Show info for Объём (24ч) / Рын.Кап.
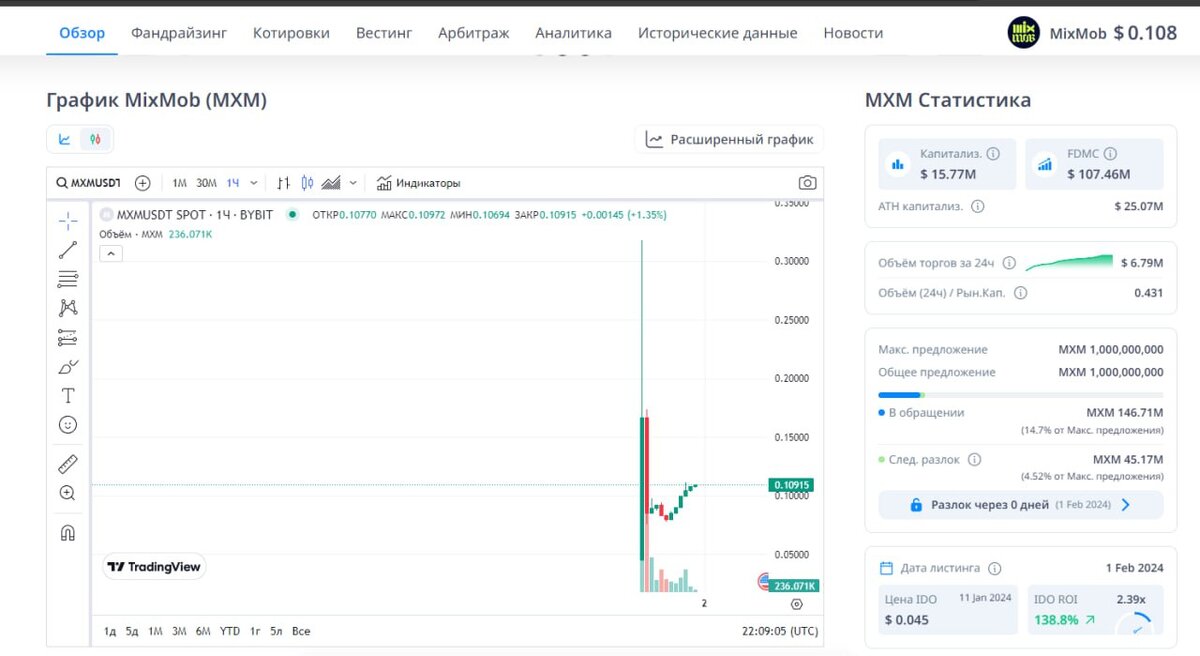Screen dimensions: 1200x656 coord(1020,293)
